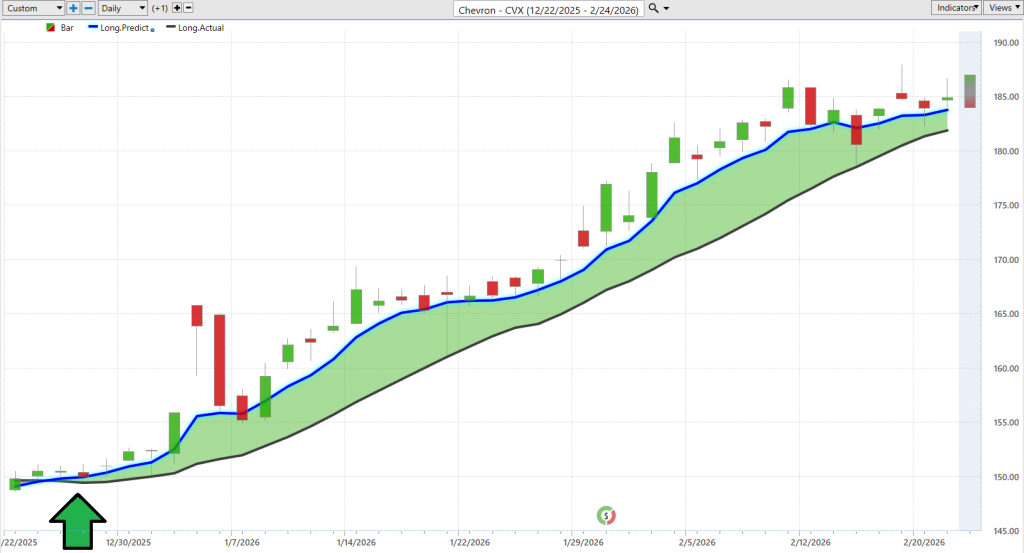The height and width of the screenshot is (553, 1024).
Task: Click the 170.00 price axis label
Action: pyautogui.click(x=1006, y=260)
